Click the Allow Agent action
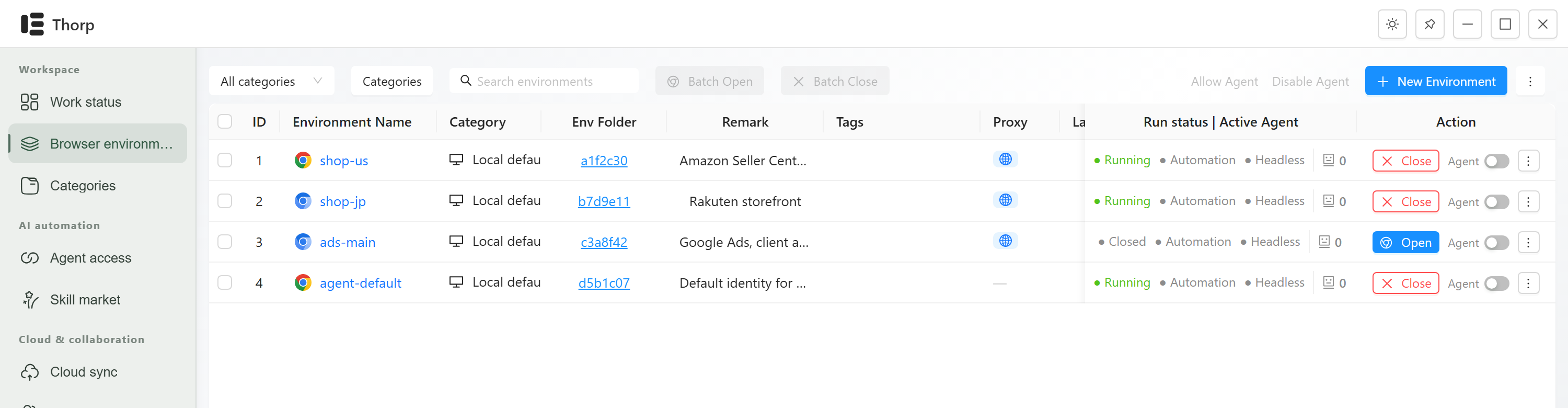This screenshot has height=408, width=1568. 1224,81
